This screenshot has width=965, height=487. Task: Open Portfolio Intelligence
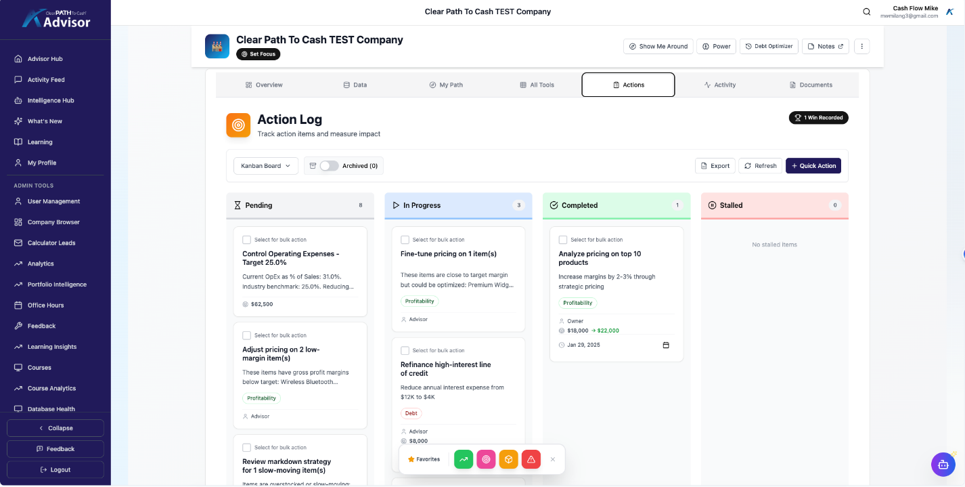point(55,284)
